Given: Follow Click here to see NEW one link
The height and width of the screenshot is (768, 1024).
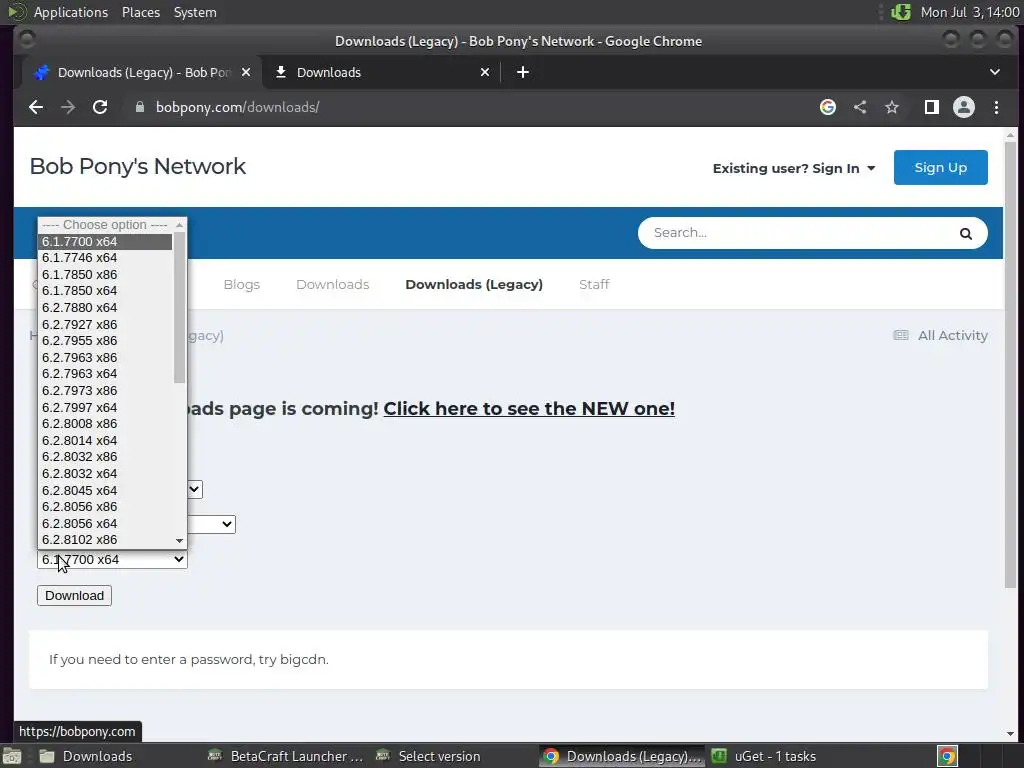Looking at the screenshot, I should 529,409.
